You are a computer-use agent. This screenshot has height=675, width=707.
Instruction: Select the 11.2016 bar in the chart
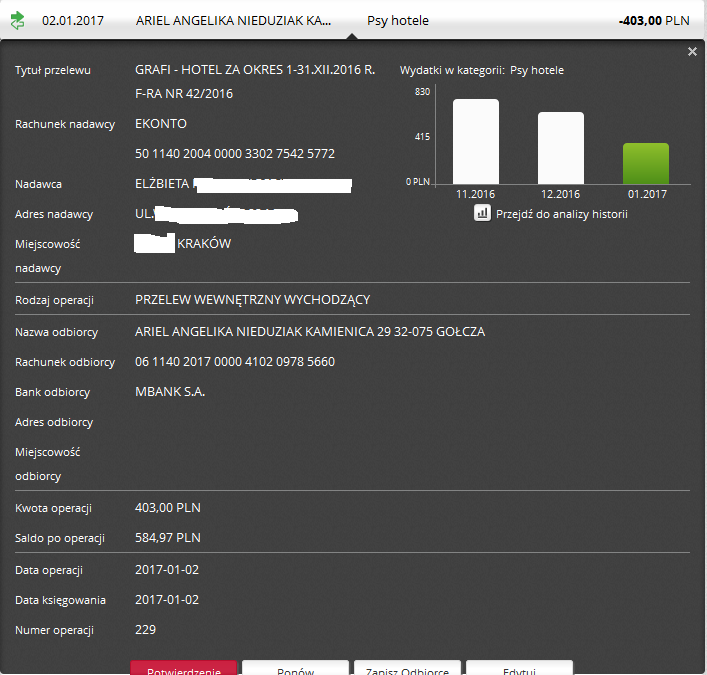[x=476, y=141]
